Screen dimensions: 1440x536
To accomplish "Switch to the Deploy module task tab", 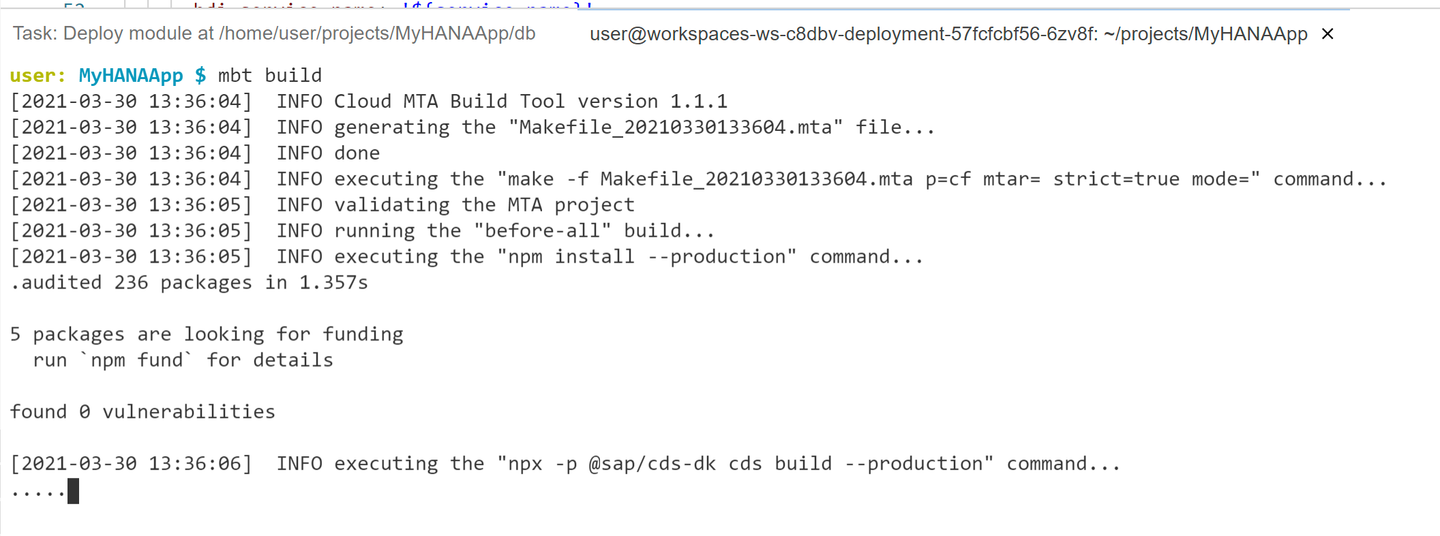I will coord(274,34).
